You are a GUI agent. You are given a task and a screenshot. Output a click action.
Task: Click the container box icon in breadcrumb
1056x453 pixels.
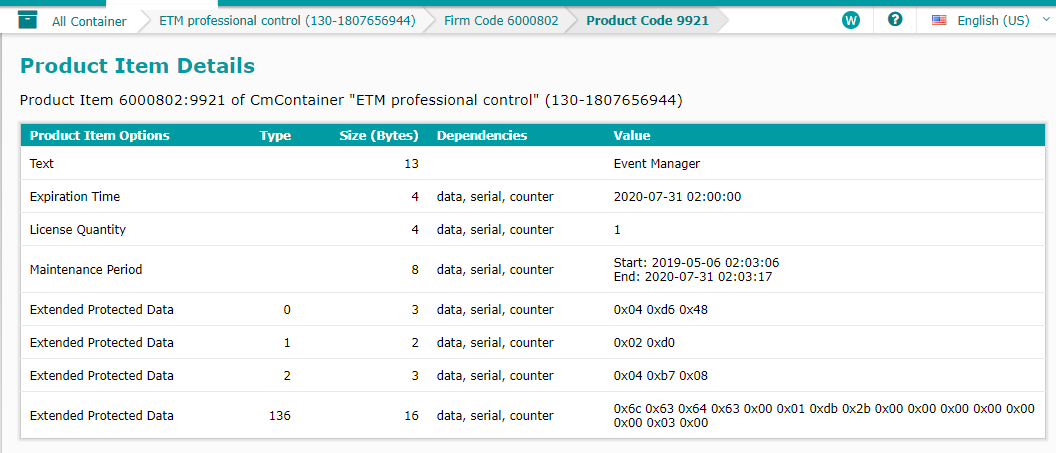click(27, 20)
